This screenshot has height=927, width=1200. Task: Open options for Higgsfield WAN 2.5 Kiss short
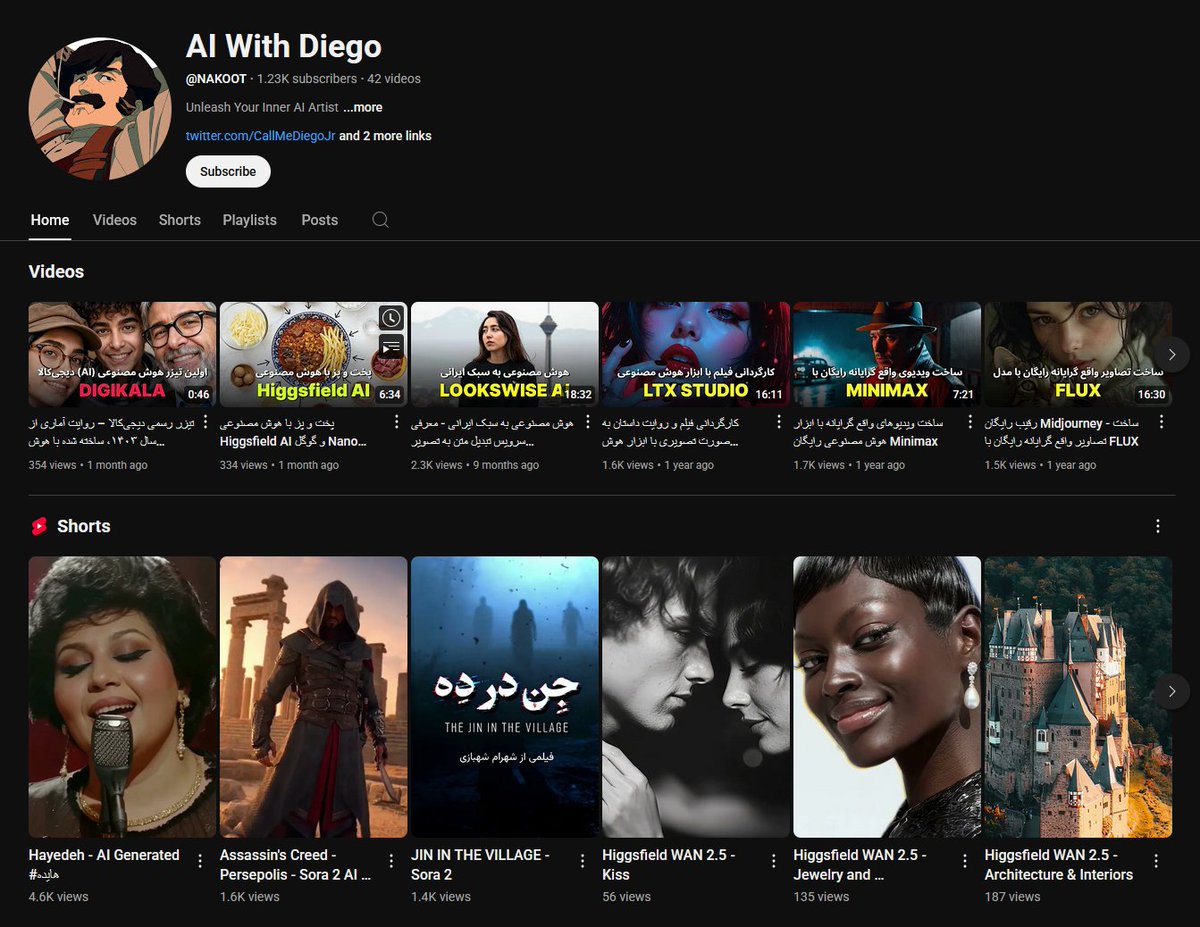773,861
